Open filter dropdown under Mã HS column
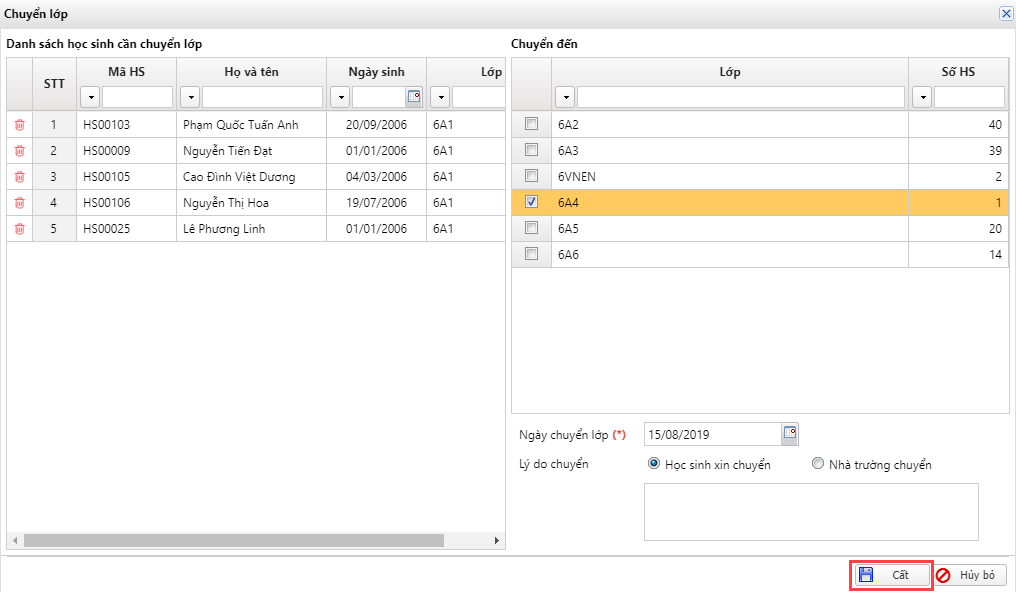1016x592 pixels. pyautogui.click(x=90, y=97)
